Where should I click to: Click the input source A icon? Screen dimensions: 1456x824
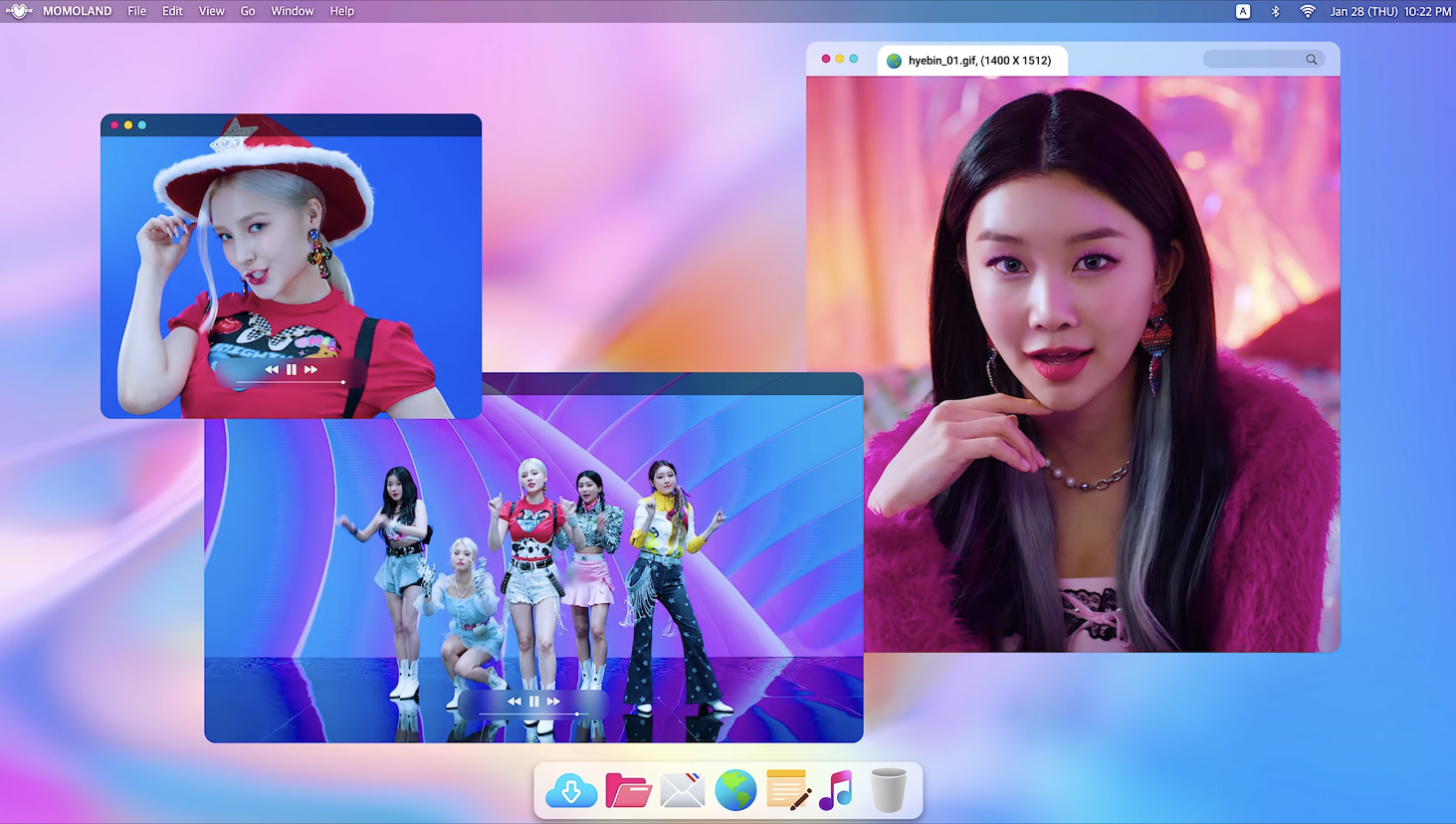pos(1243,11)
